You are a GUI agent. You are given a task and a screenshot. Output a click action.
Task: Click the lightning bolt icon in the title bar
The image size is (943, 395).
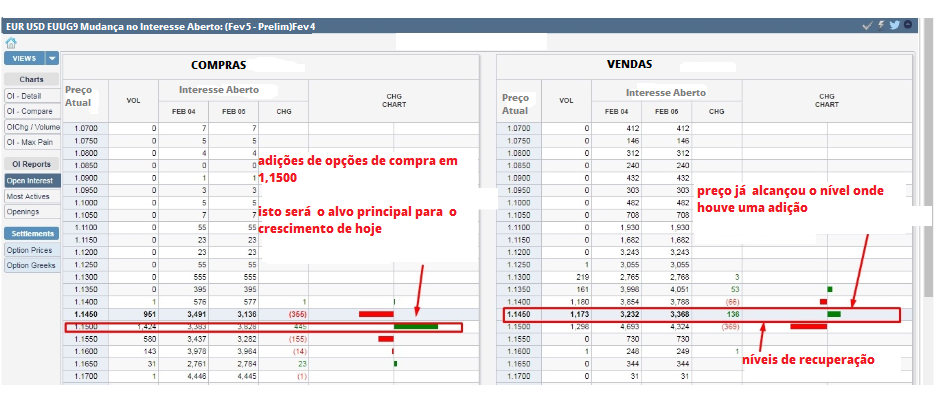pos(881,25)
